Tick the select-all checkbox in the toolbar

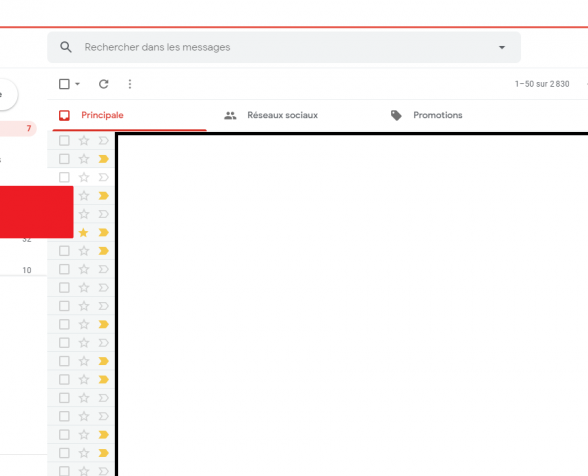point(64,84)
